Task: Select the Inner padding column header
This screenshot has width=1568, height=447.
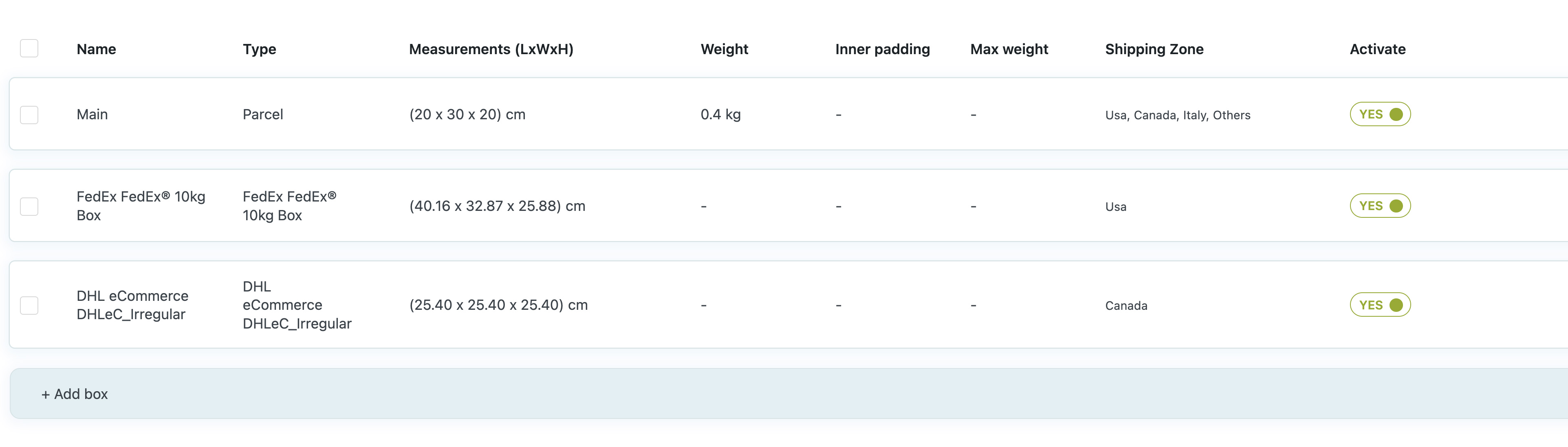Action: pyautogui.click(x=883, y=49)
